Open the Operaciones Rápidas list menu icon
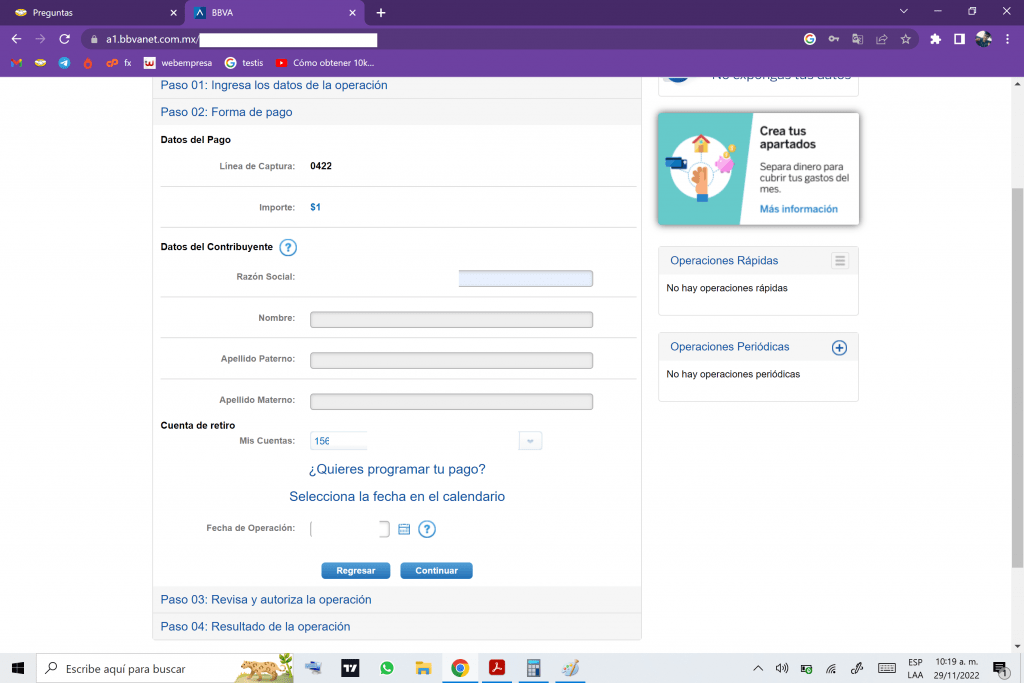The width and height of the screenshot is (1024, 683). [840, 261]
